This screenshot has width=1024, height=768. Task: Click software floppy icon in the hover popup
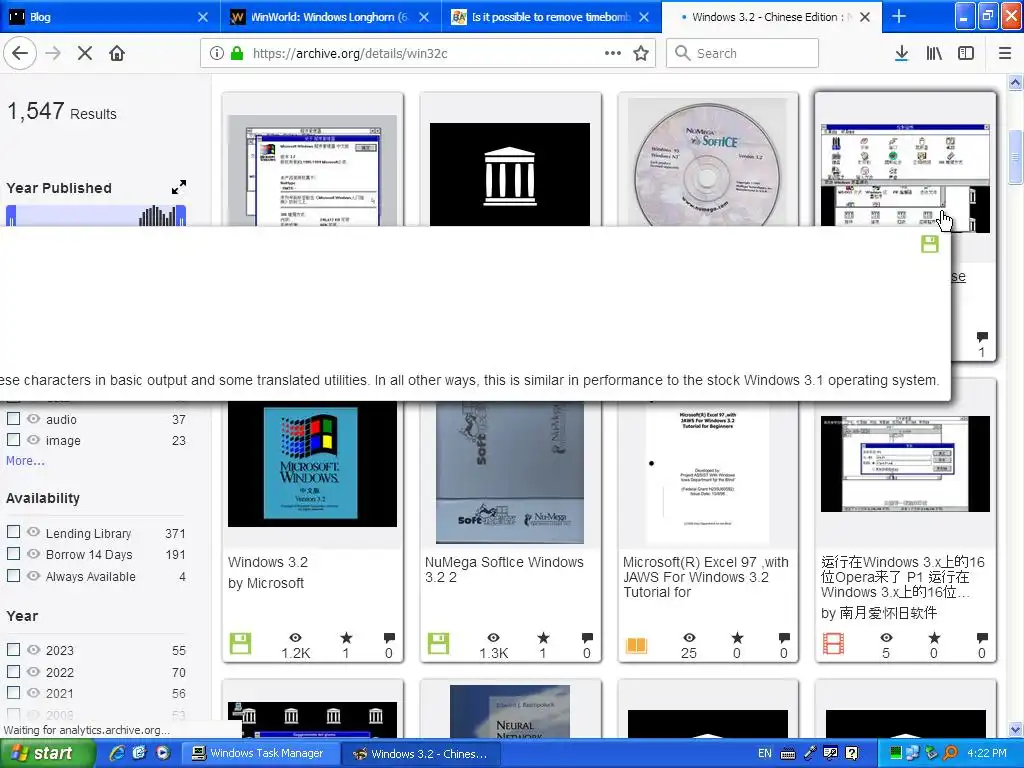pos(930,244)
